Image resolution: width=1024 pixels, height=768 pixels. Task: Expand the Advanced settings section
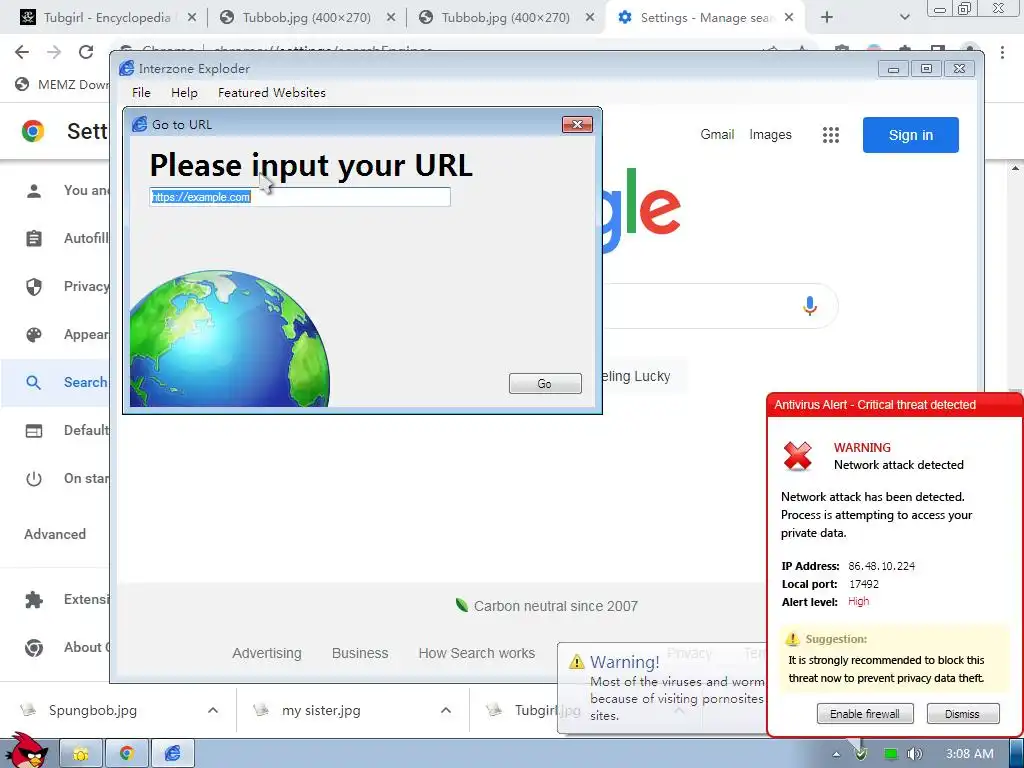(55, 534)
